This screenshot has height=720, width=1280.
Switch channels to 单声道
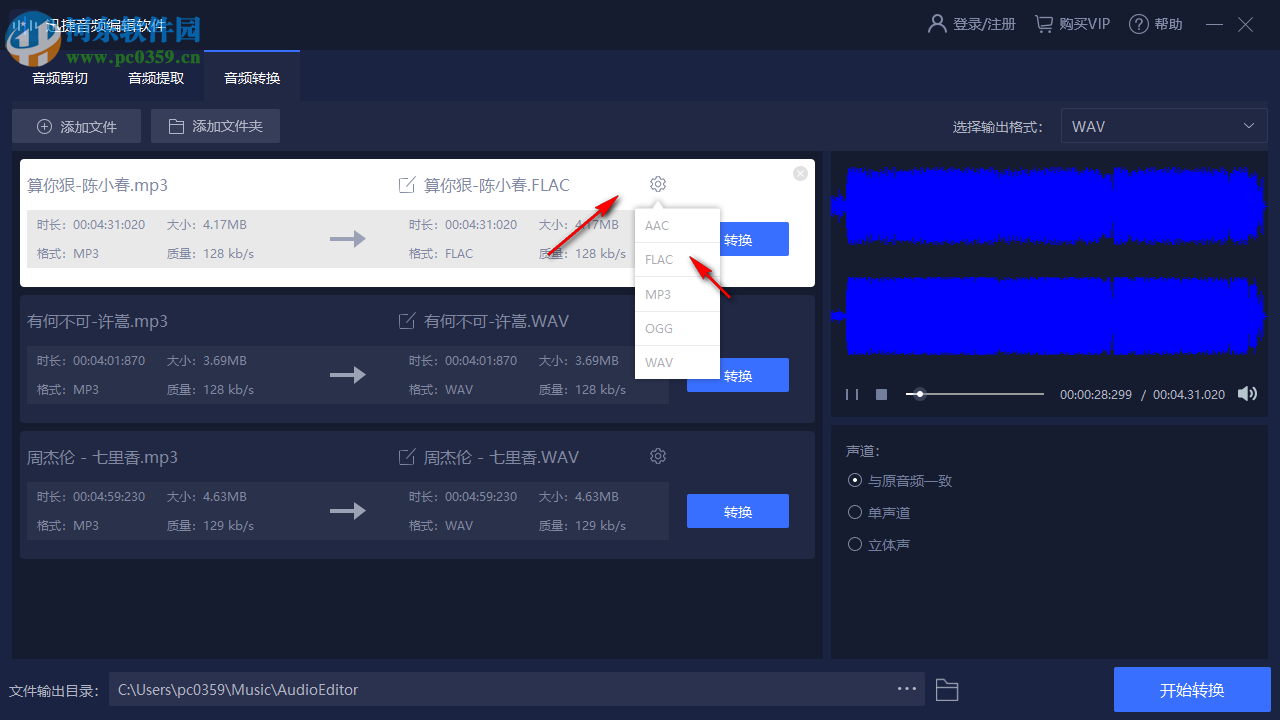pyautogui.click(x=855, y=512)
